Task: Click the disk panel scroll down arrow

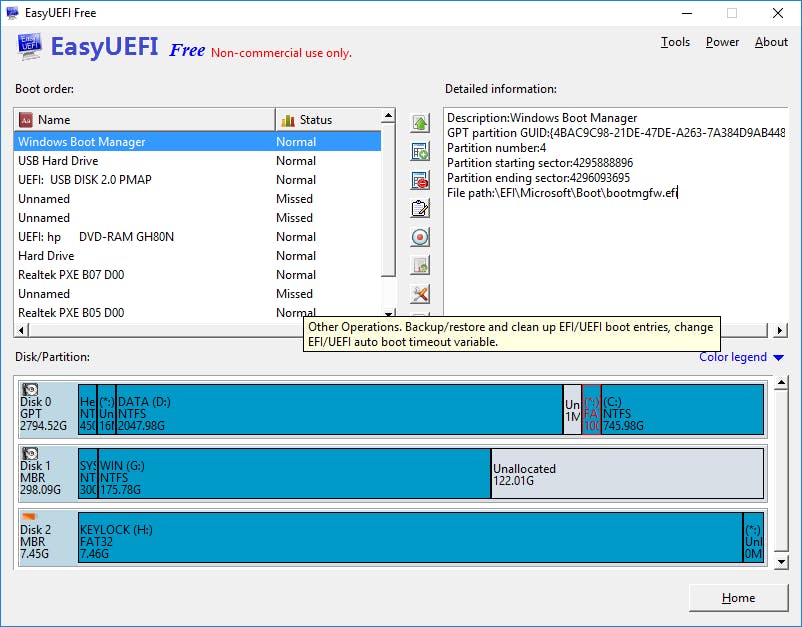Action: [781, 562]
